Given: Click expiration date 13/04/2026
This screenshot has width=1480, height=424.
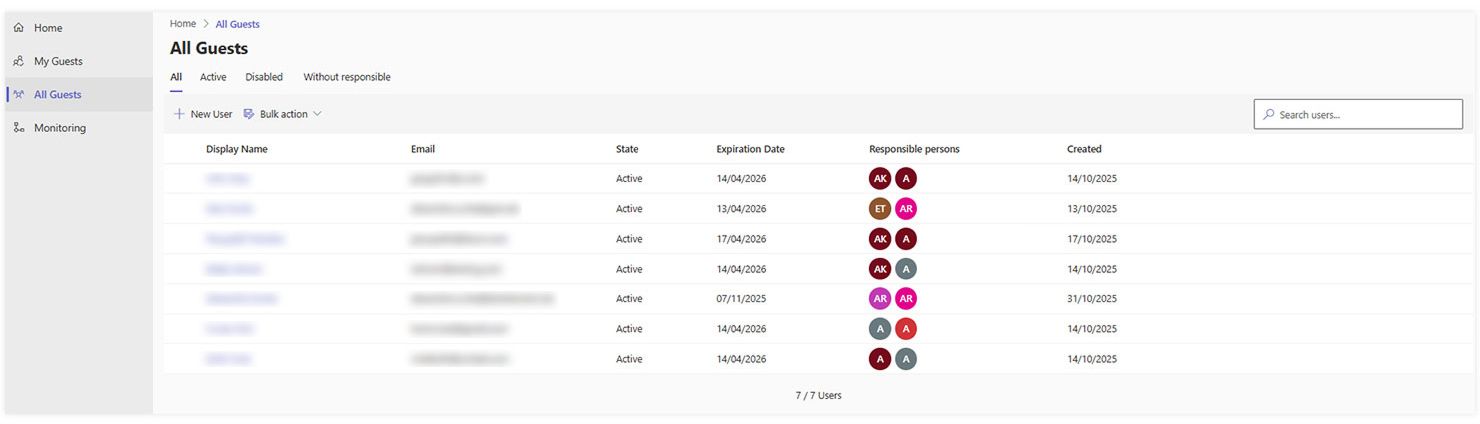Looking at the screenshot, I should tap(741, 209).
